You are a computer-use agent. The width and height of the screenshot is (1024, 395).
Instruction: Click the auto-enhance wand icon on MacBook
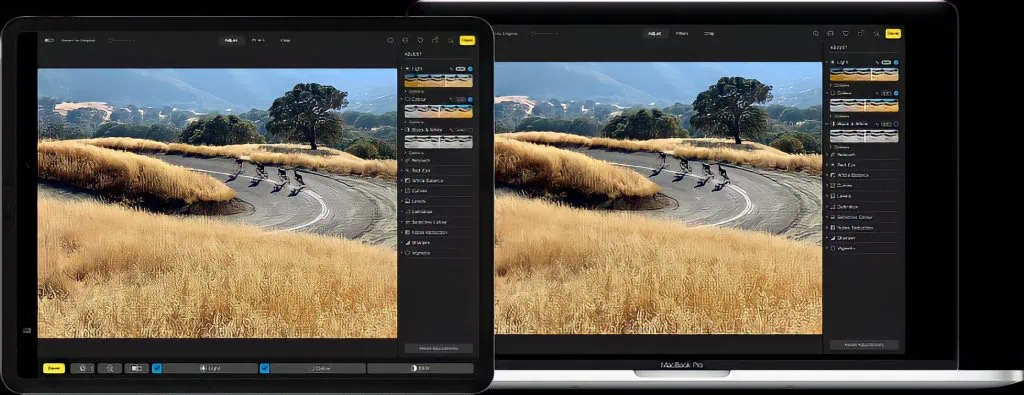click(x=876, y=33)
